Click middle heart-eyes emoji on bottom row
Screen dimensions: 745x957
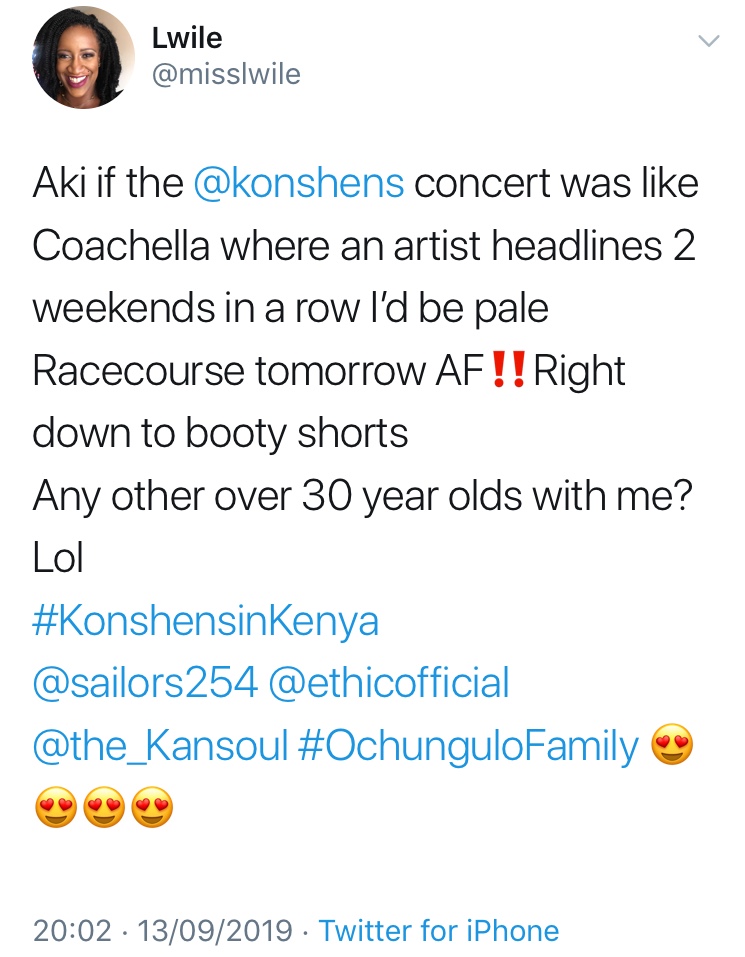pyautogui.click(x=103, y=808)
